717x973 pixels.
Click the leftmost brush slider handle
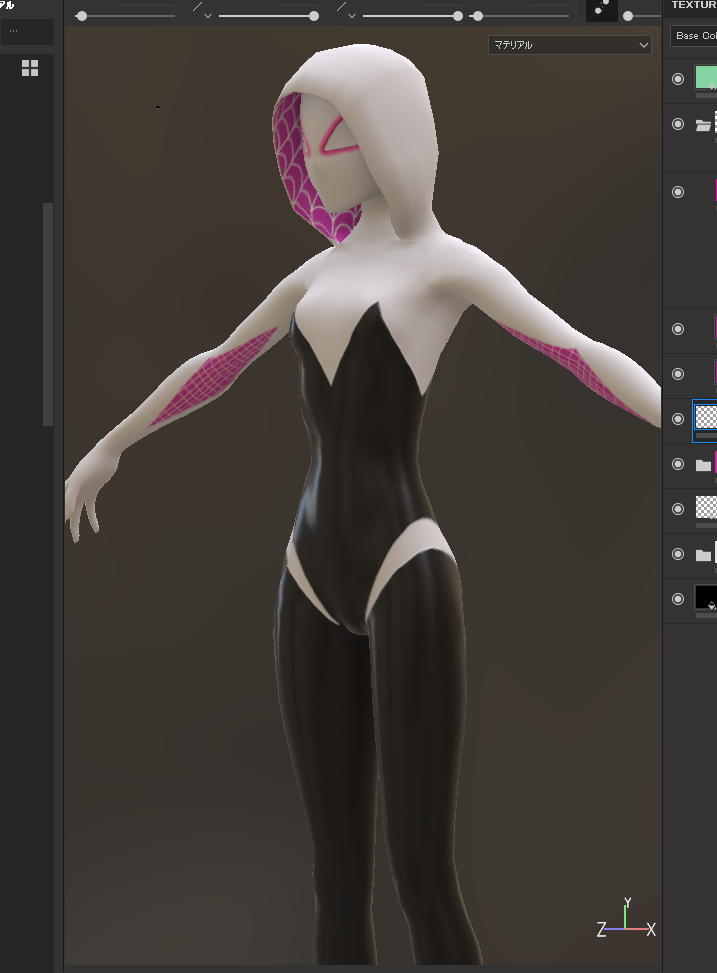[81, 16]
